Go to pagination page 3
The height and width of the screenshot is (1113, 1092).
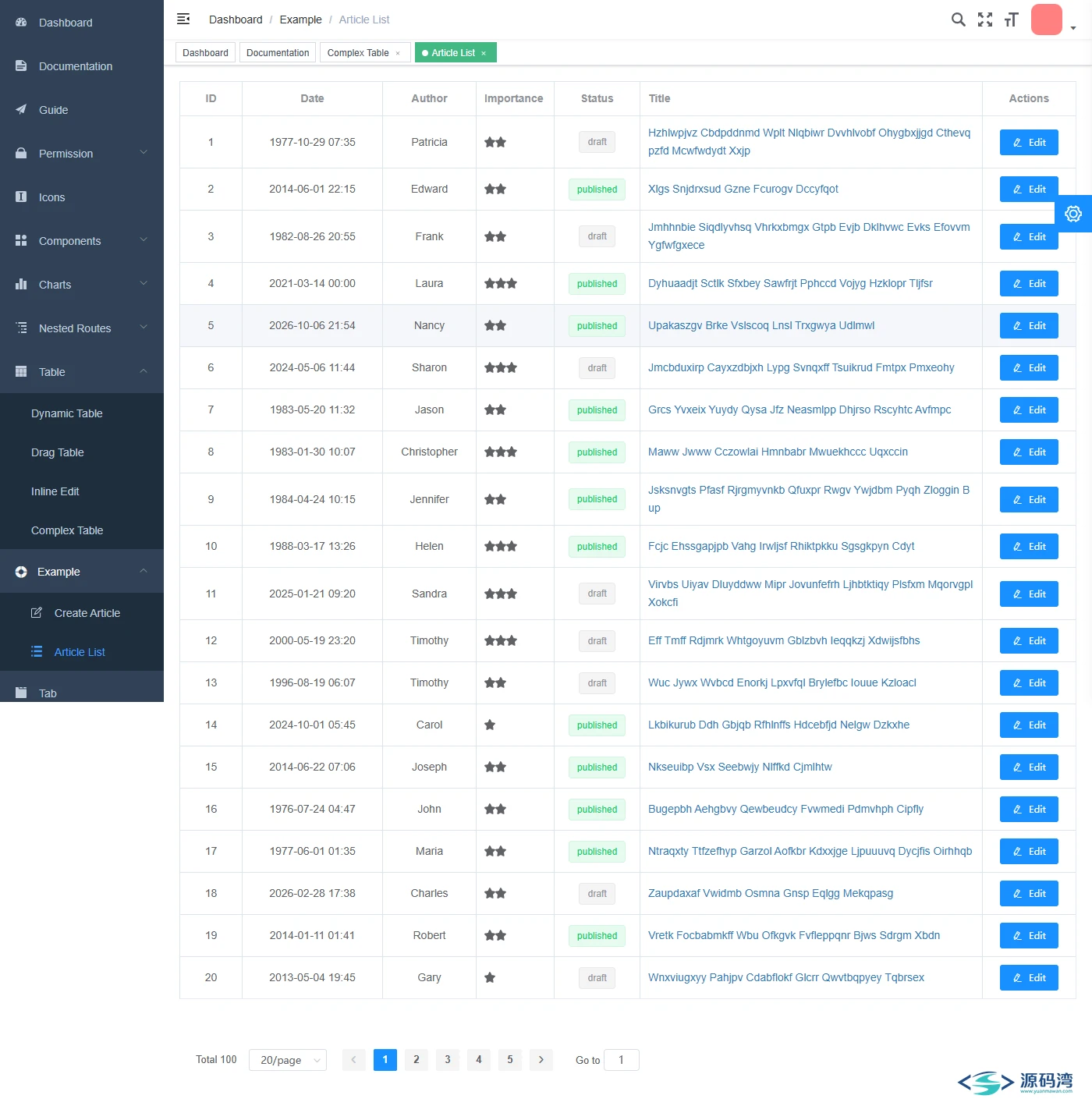pyautogui.click(x=448, y=1060)
